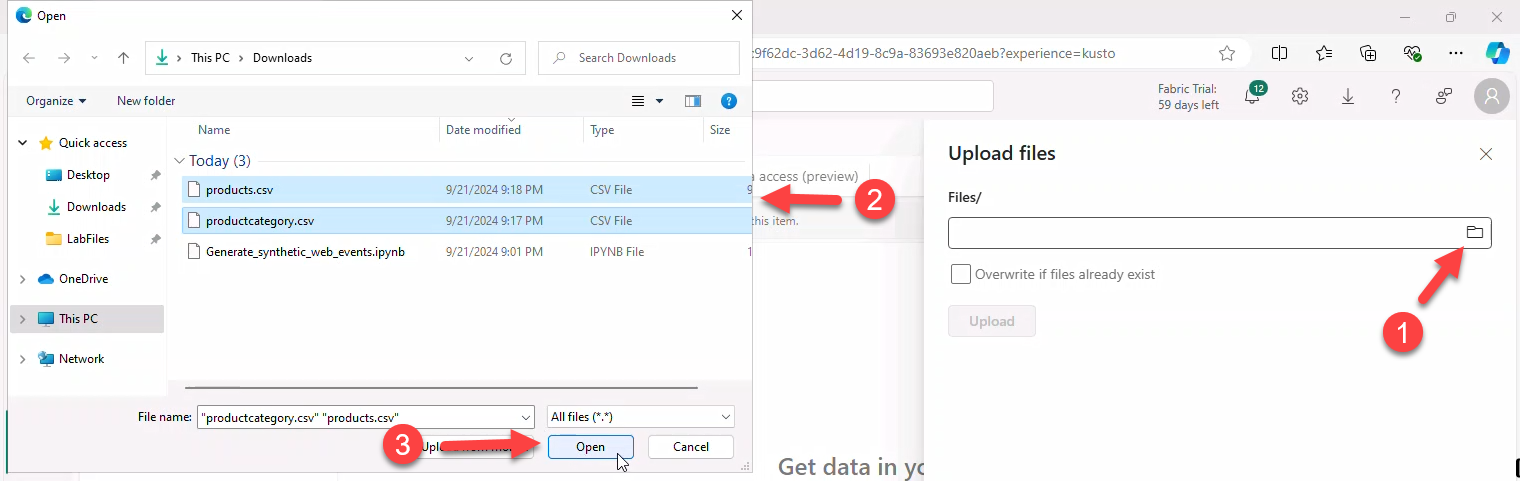This screenshot has width=1520, height=481.
Task: Select Downloads in Quick access sidebar
Action: pyautogui.click(x=96, y=207)
